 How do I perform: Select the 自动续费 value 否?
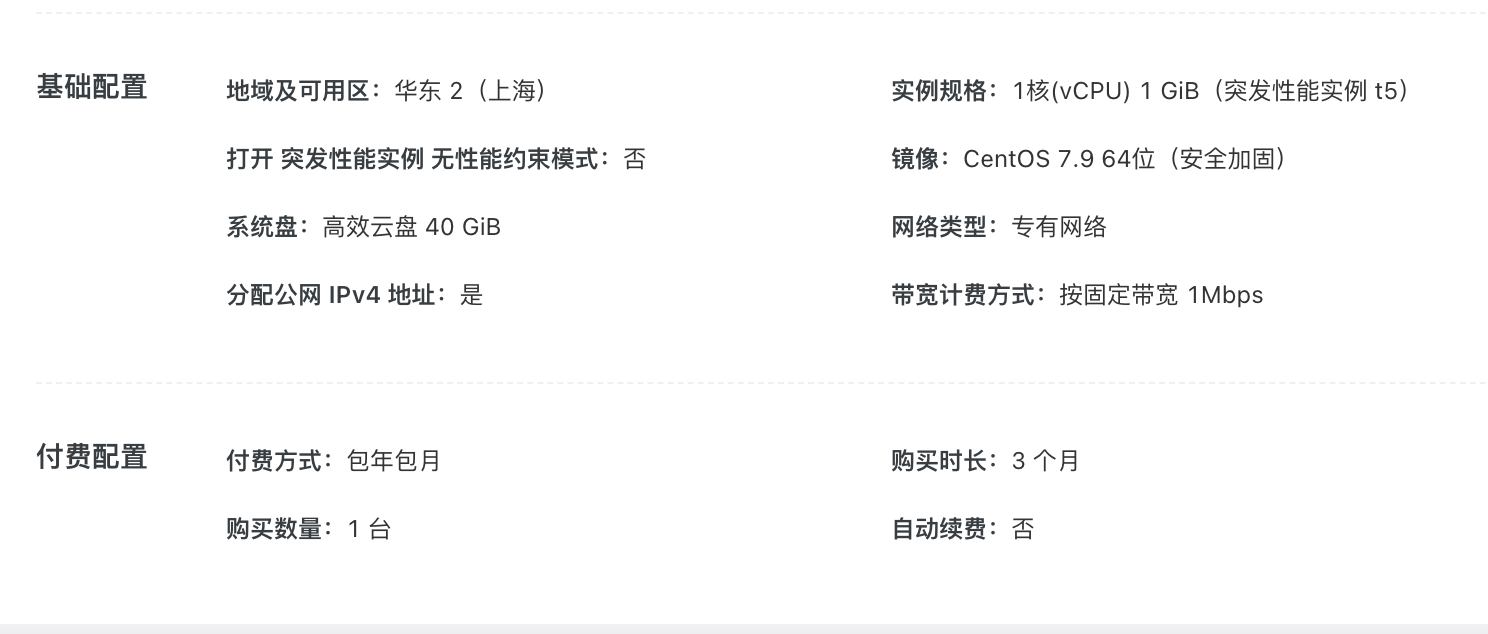1023,529
